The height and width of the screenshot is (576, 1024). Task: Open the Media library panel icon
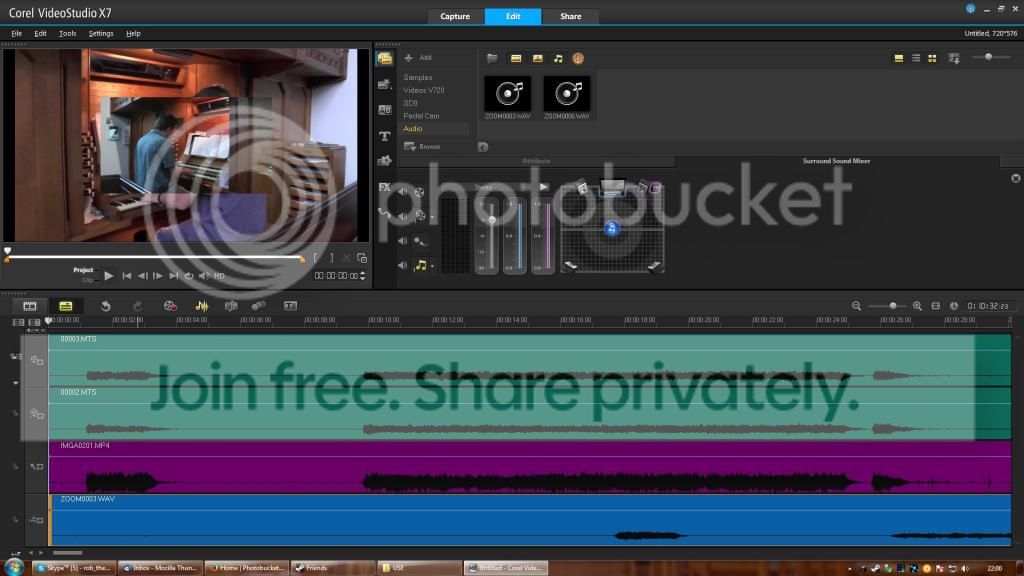coord(385,59)
